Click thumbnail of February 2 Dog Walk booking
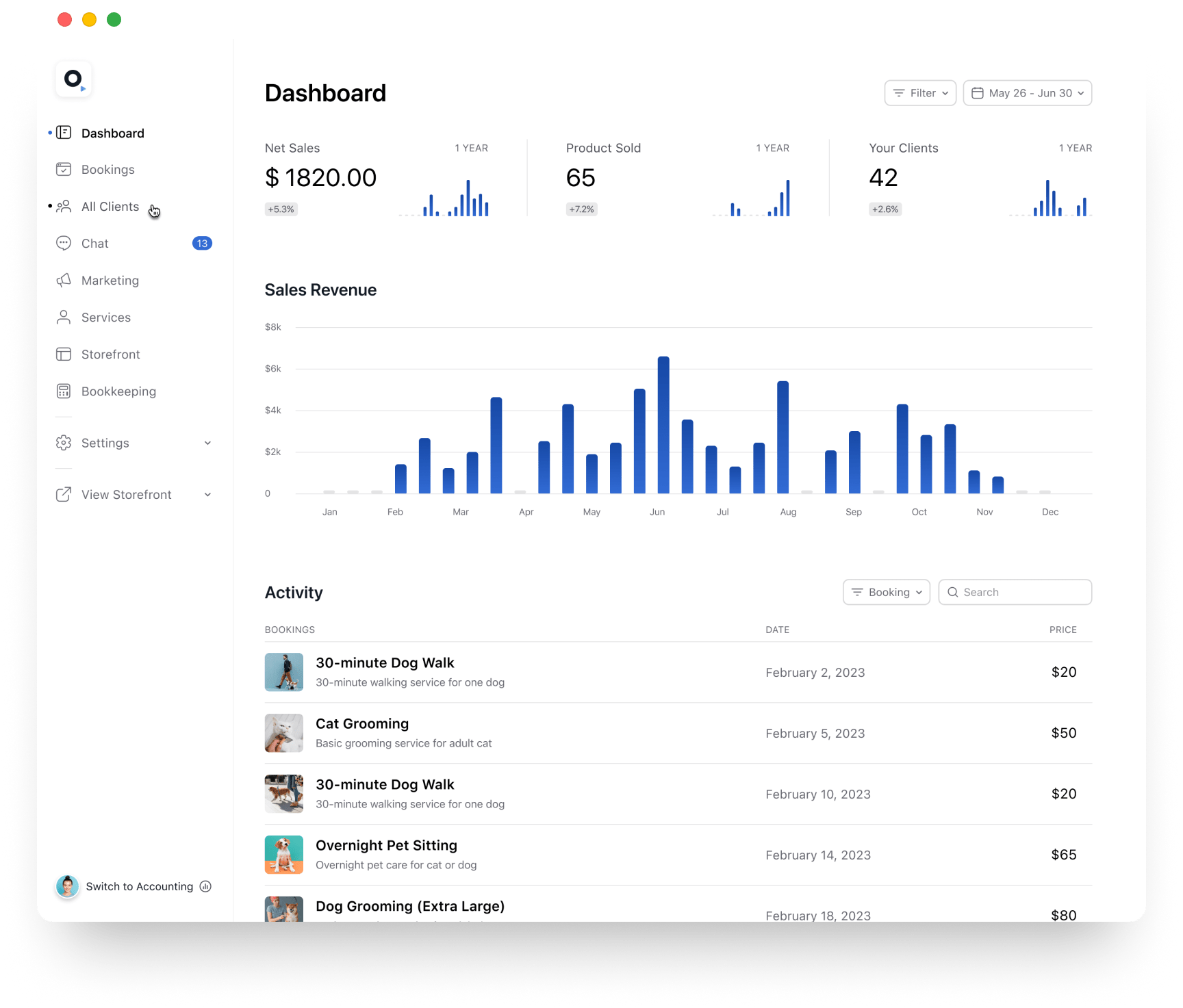 click(x=284, y=672)
